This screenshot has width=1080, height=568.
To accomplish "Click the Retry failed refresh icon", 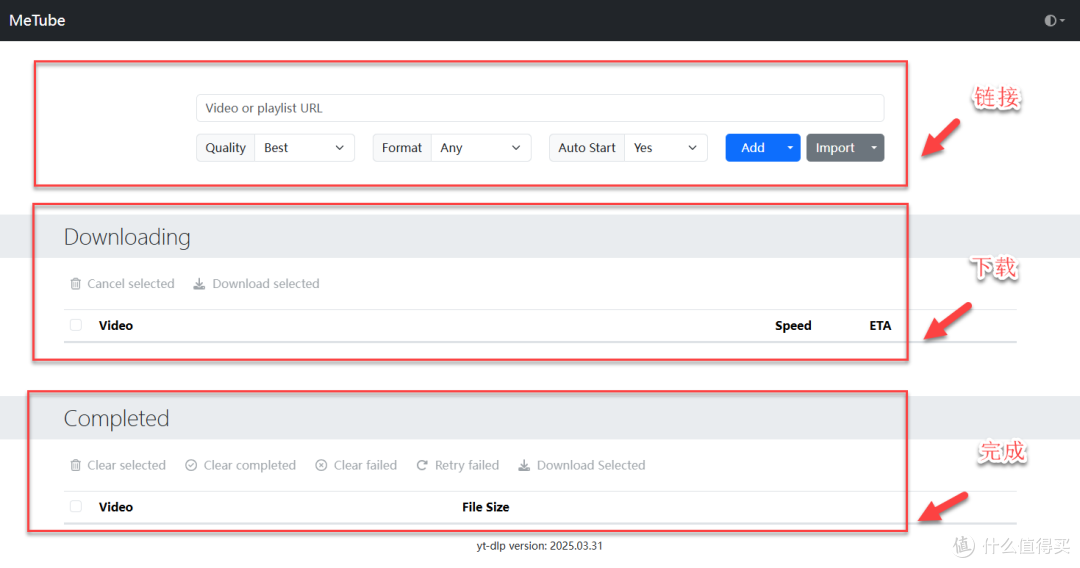I will click(422, 465).
